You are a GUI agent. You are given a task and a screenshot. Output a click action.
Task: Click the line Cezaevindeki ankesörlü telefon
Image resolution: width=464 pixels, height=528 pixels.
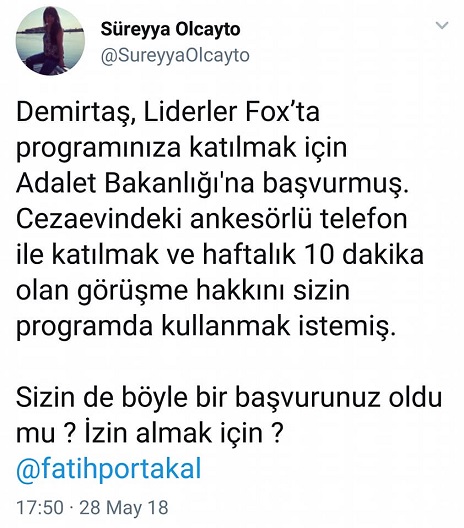(212, 219)
